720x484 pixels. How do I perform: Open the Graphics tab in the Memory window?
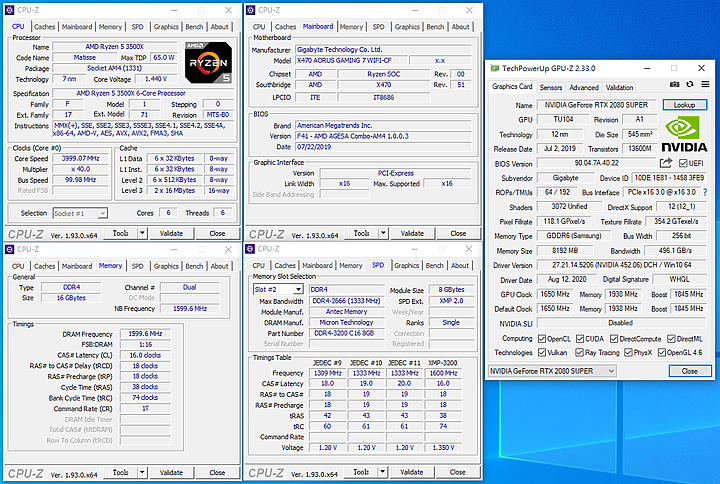point(166,266)
